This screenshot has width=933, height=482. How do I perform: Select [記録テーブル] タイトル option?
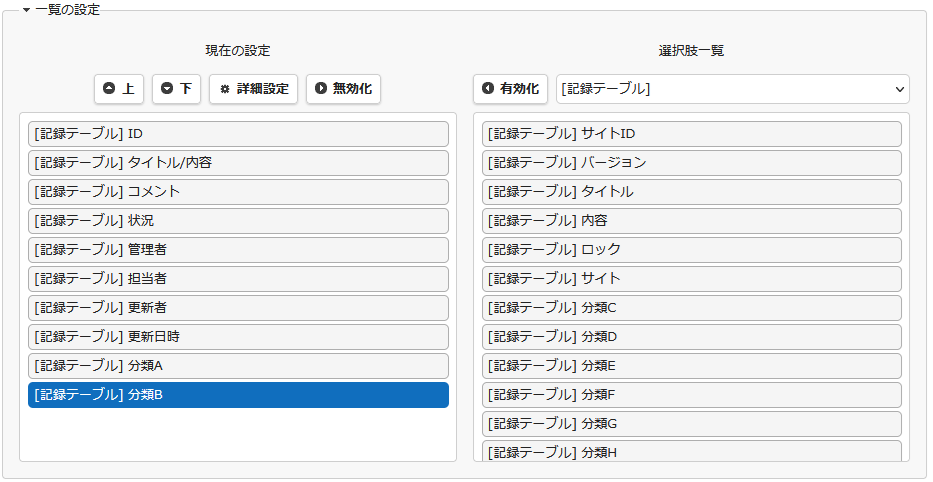point(691,192)
